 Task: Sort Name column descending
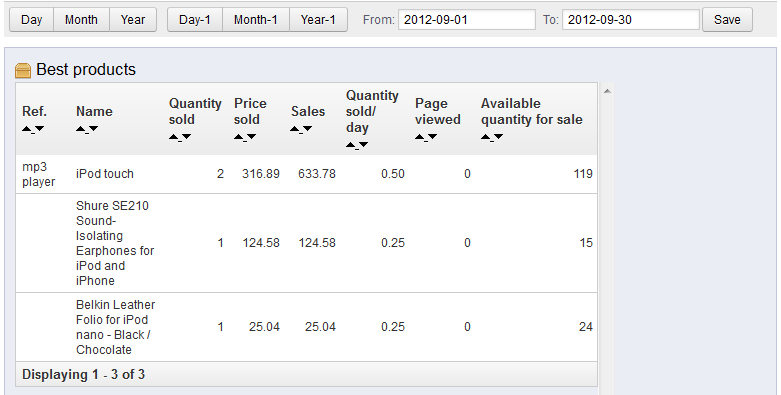(x=93, y=129)
